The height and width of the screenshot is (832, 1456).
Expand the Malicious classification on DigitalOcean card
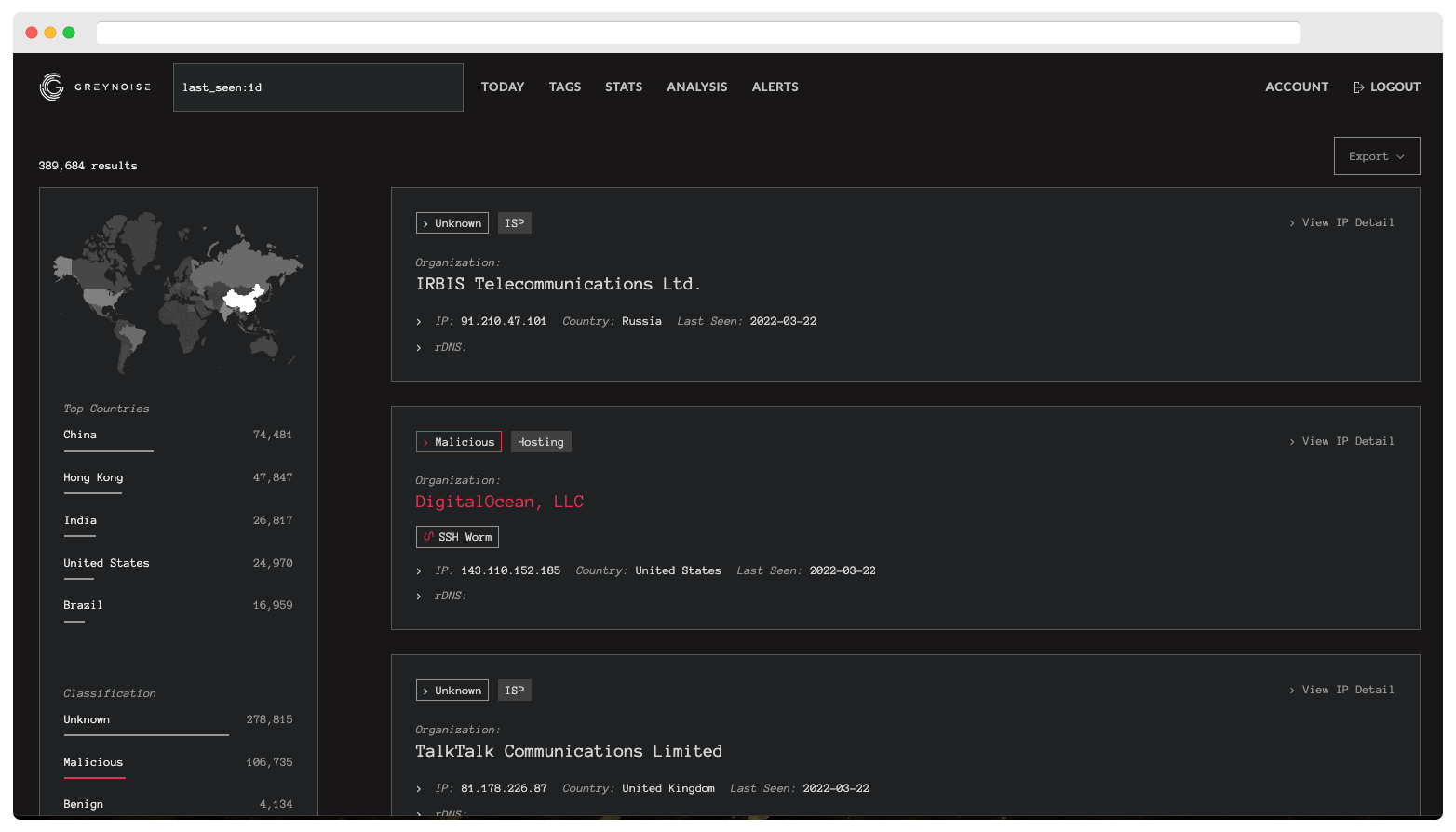coord(459,442)
